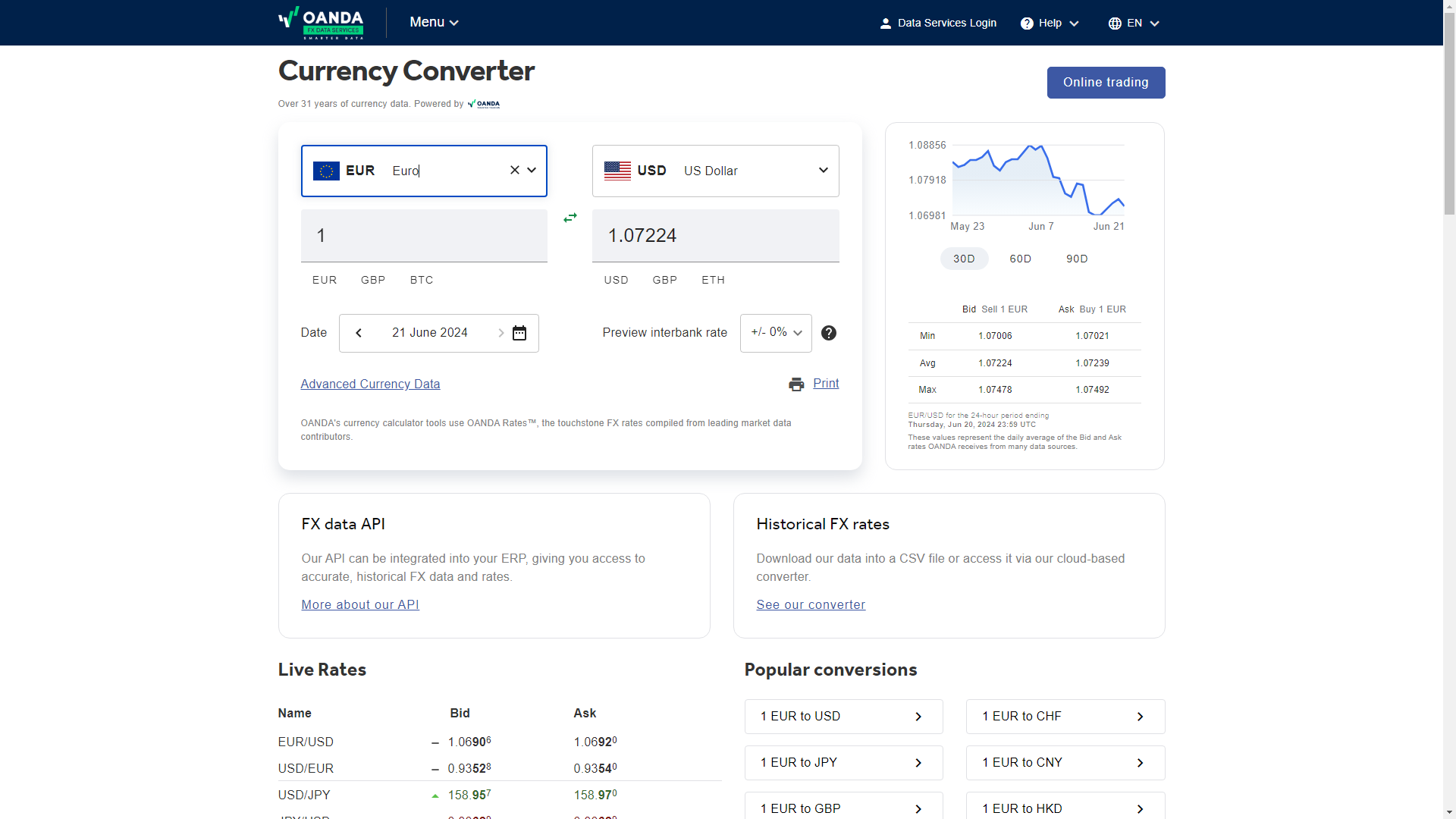This screenshot has height=819, width=1456.
Task: Click the OANDA logo in header
Action: click(321, 23)
